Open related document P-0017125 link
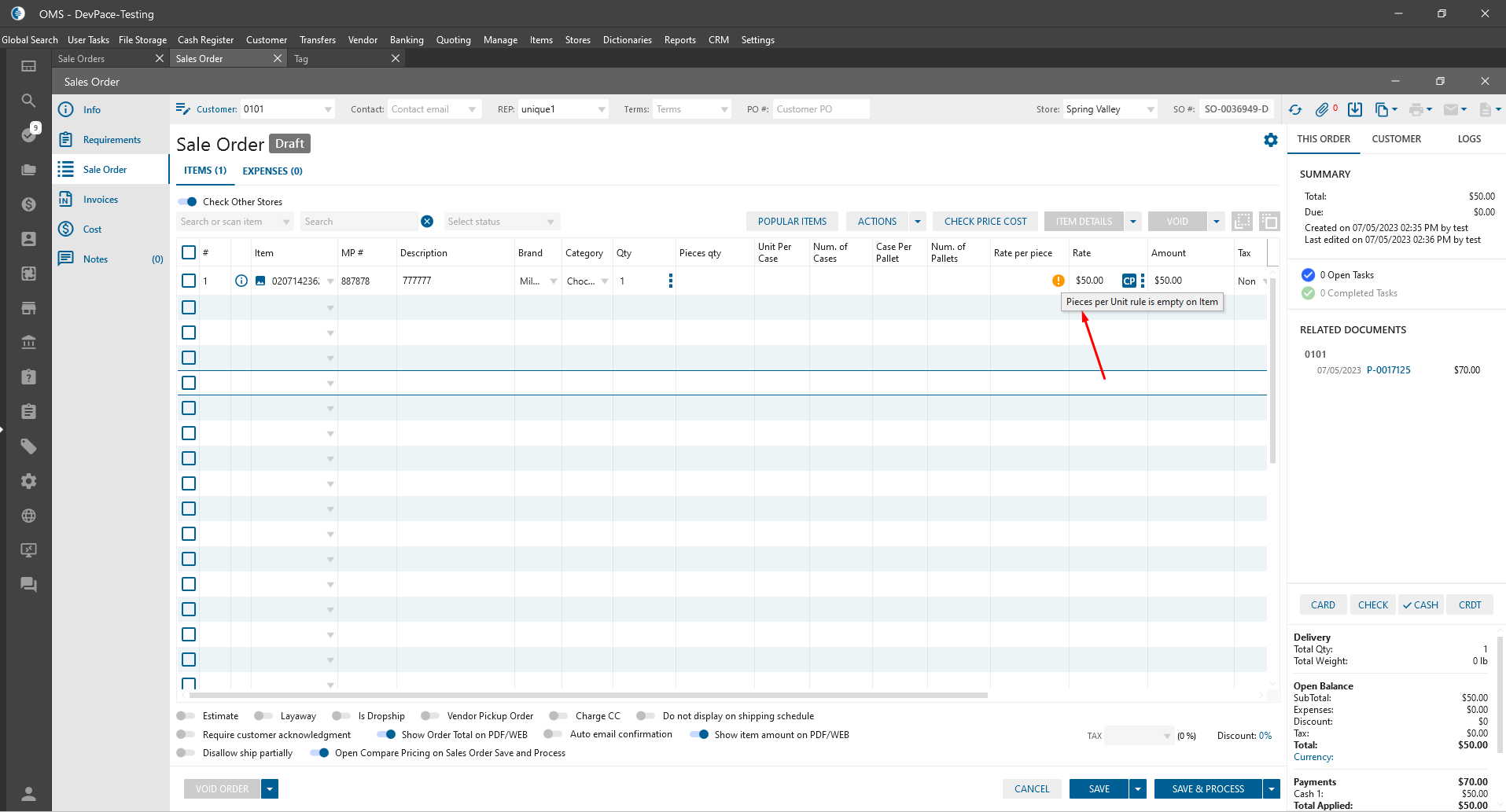Image resolution: width=1506 pixels, height=812 pixels. coord(1388,370)
